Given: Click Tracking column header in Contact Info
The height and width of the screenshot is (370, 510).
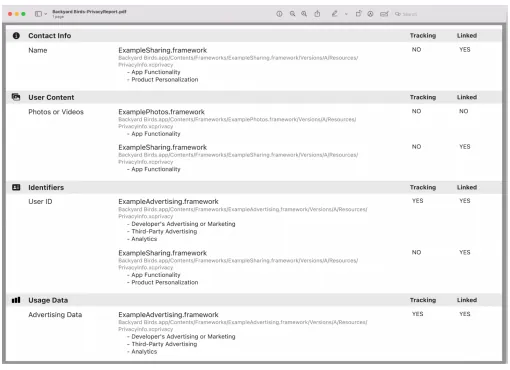Looking at the screenshot, I should (x=423, y=36).
